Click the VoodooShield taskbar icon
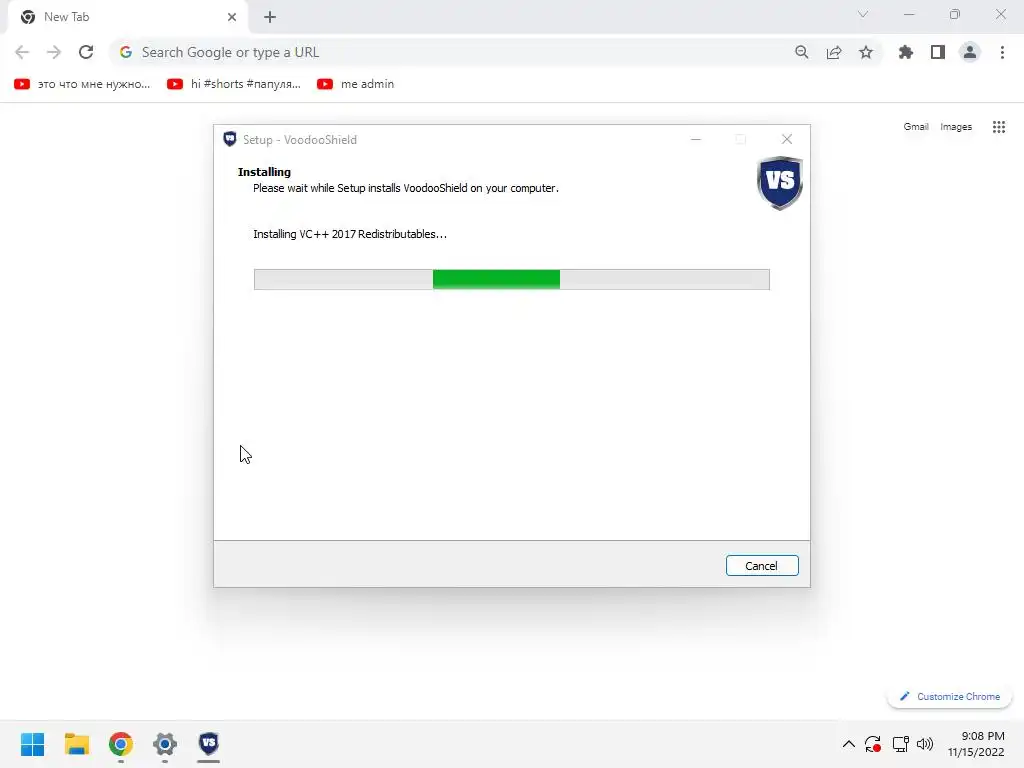The width and height of the screenshot is (1024, 768). click(208, 744)
